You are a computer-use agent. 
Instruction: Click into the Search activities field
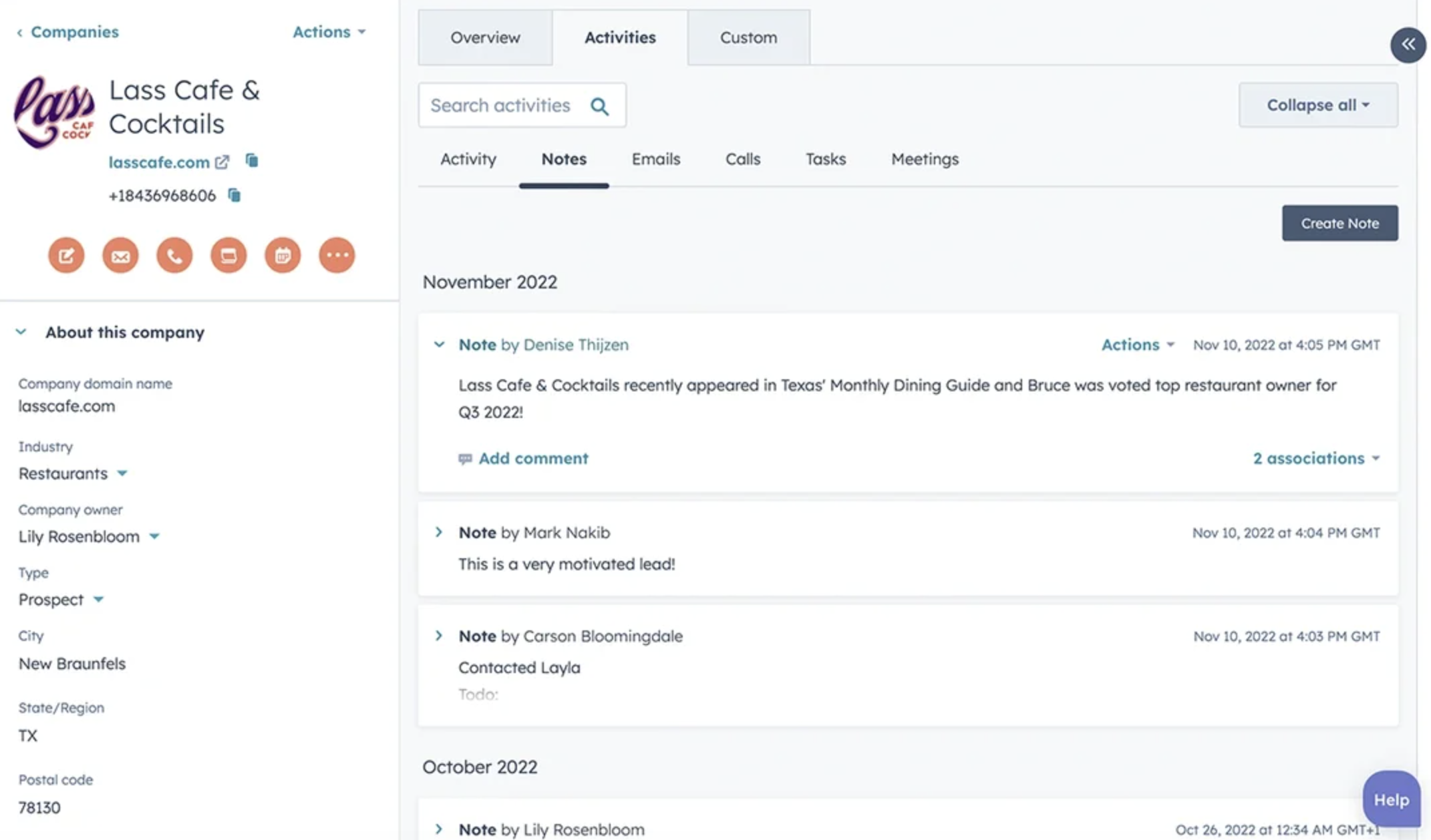pos(501,106)
